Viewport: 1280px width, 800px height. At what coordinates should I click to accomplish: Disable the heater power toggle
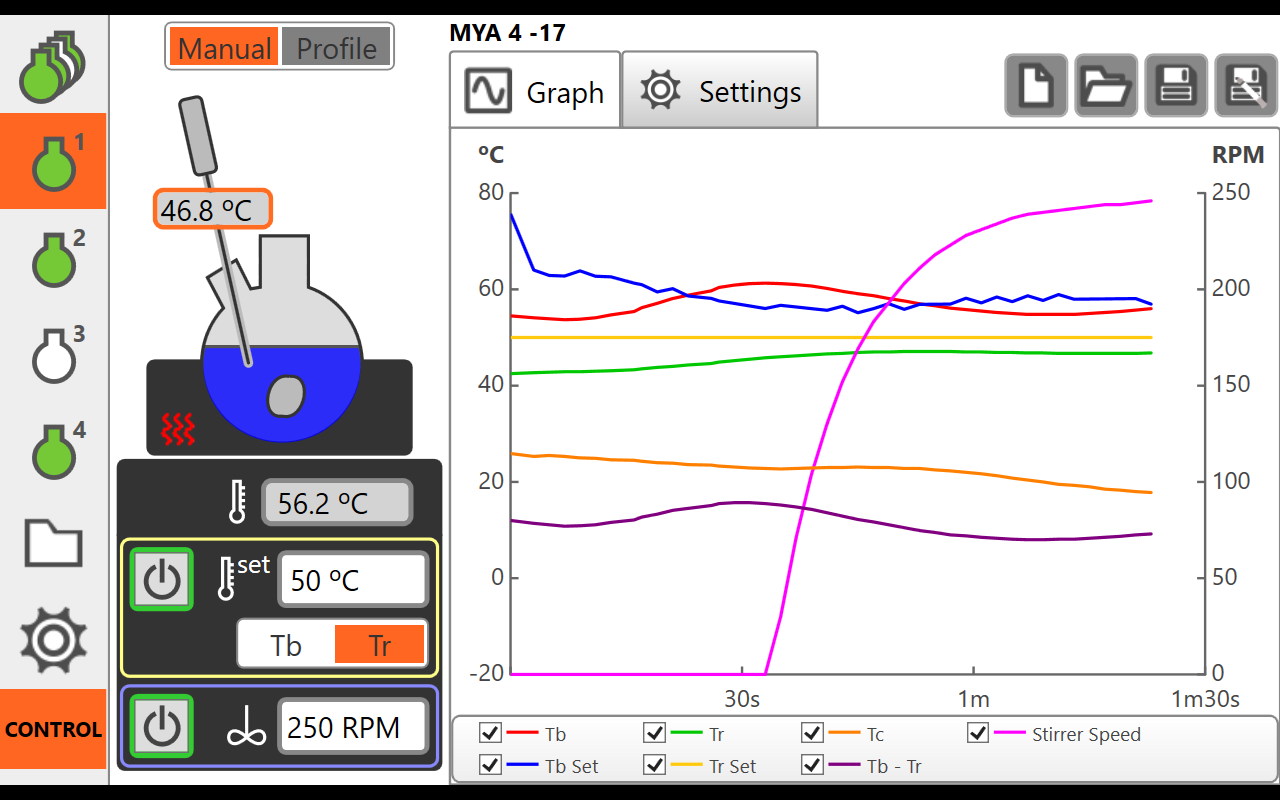tap(161, 579)
